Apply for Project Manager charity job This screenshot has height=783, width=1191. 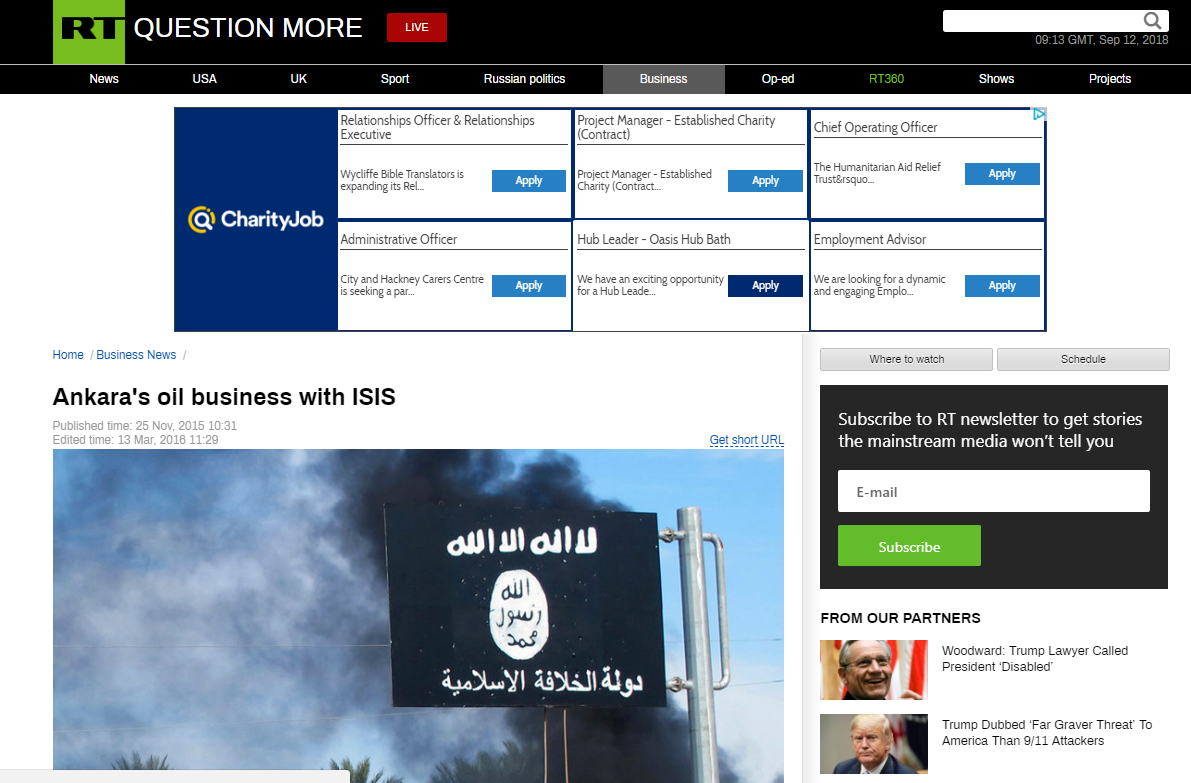pos(766,181)
